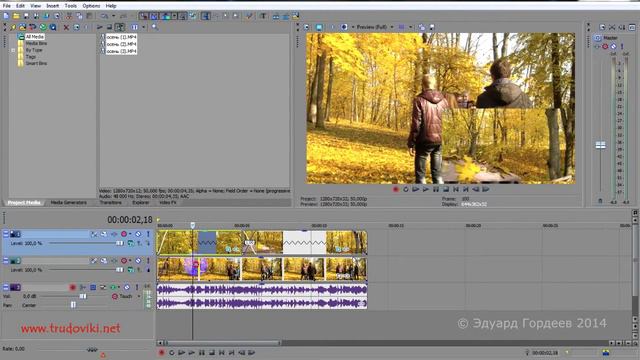
Task: Save the project using the Save icon
Action: [26, 16]
